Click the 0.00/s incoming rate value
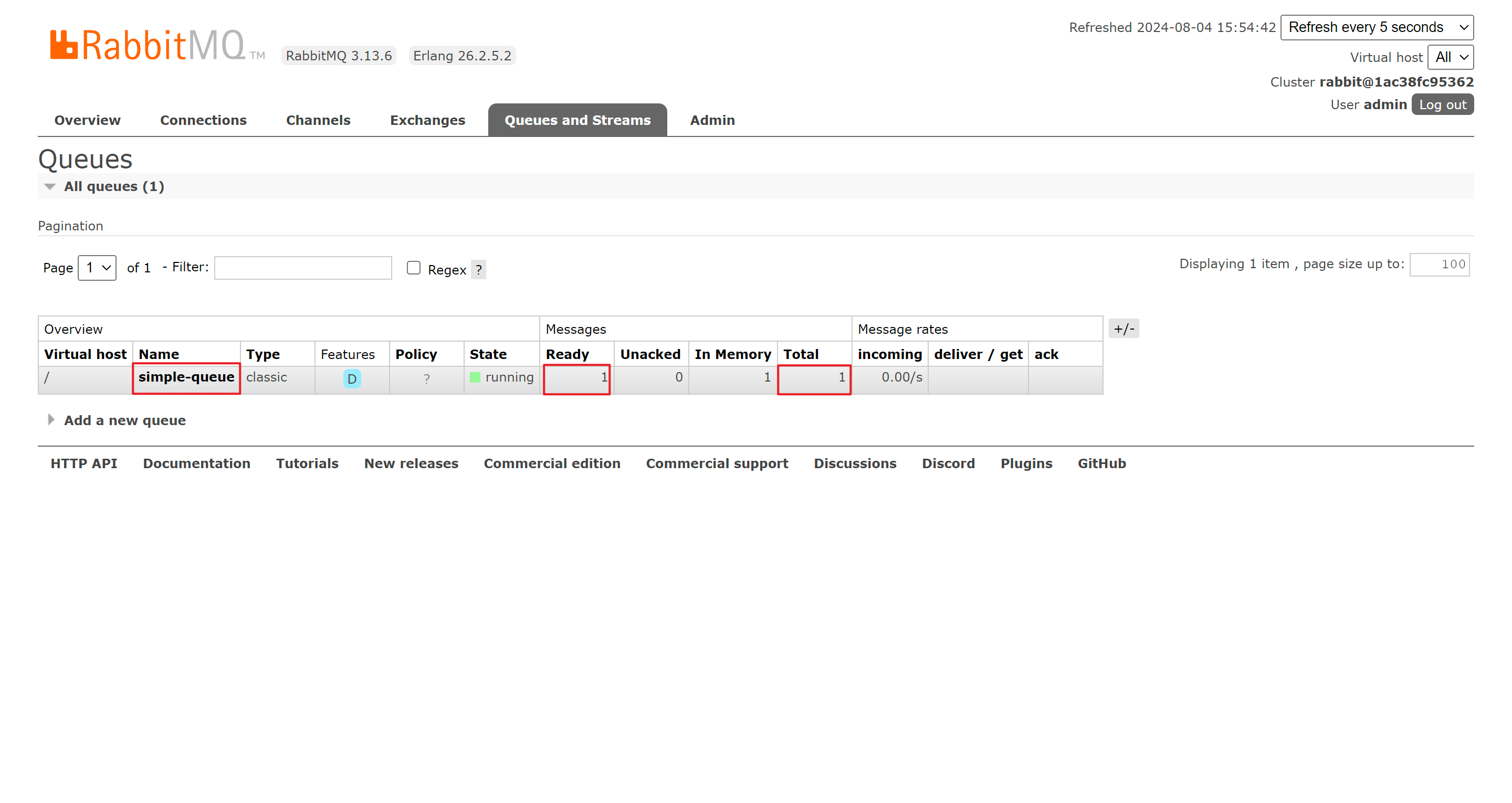This screenshot has width=1512, height=803. (901, 377)
